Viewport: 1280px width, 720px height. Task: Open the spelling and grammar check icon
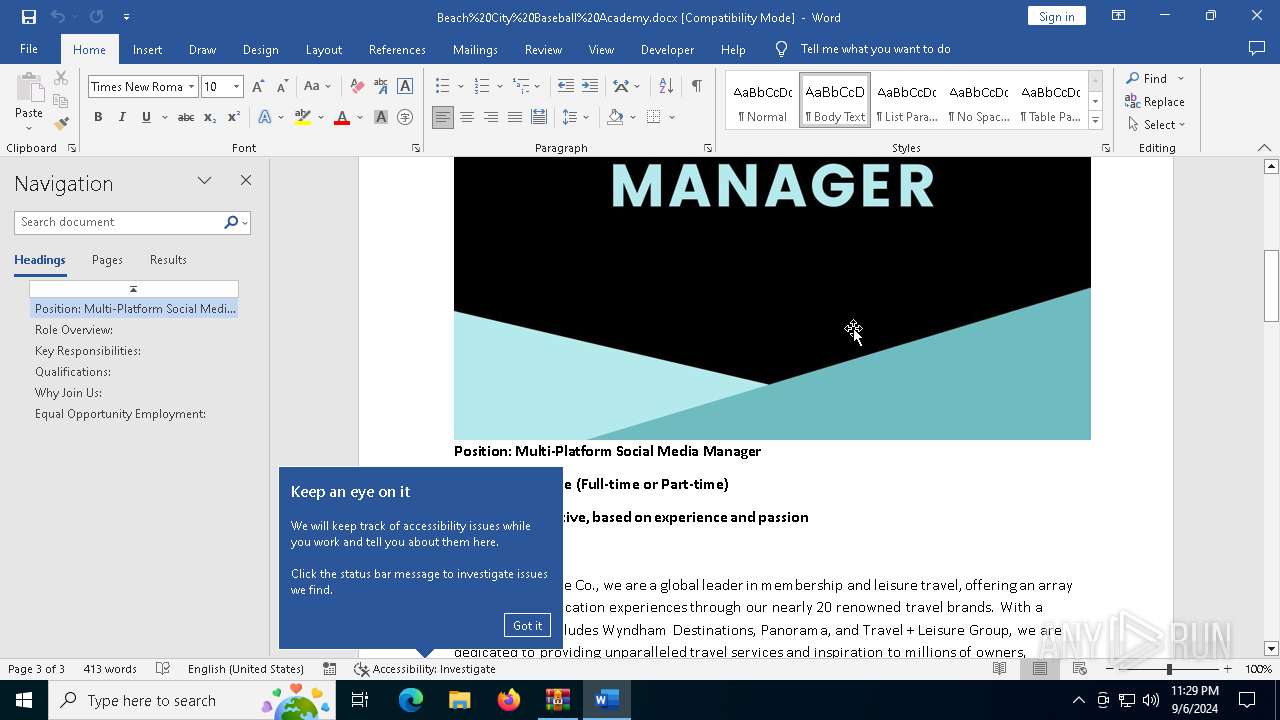[163, 669]
